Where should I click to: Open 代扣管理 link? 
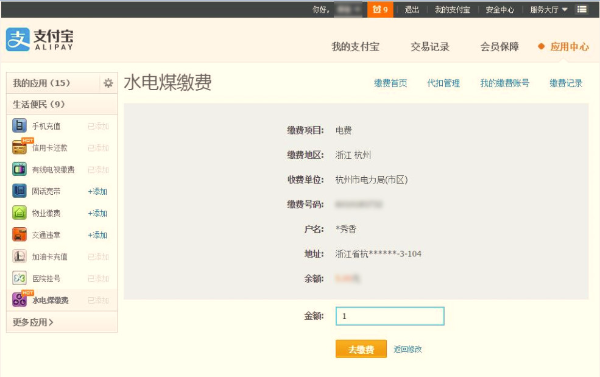pos(443,83)
